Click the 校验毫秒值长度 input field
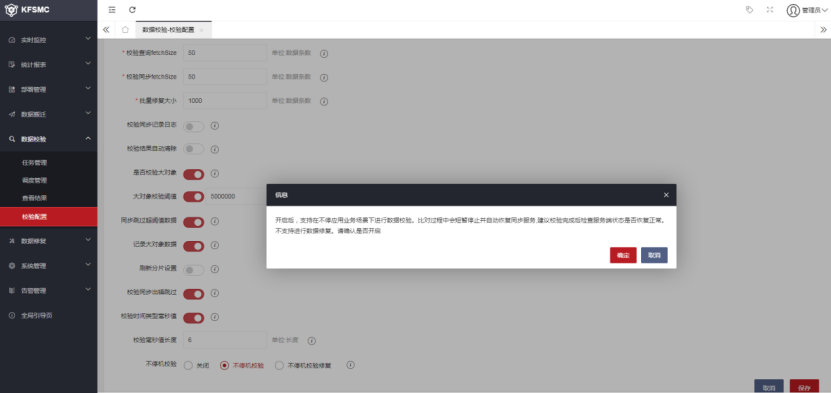Viewport: 831px width, 393px height. [x=225, y=340]
